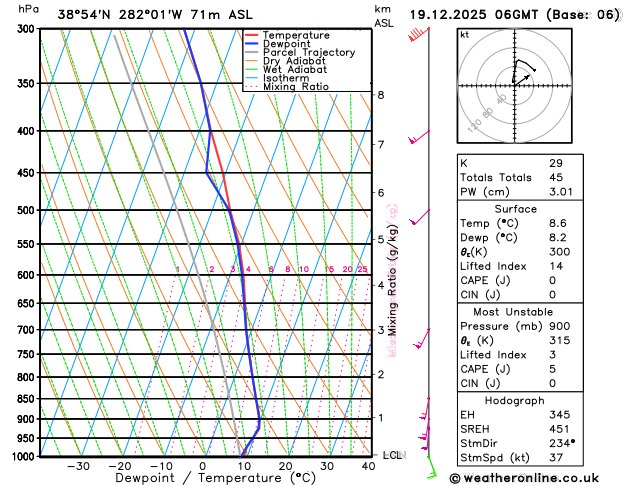629x486 pixels.
Task: Click the blue Dewpoint line sample in the legend
Action: 252,44
